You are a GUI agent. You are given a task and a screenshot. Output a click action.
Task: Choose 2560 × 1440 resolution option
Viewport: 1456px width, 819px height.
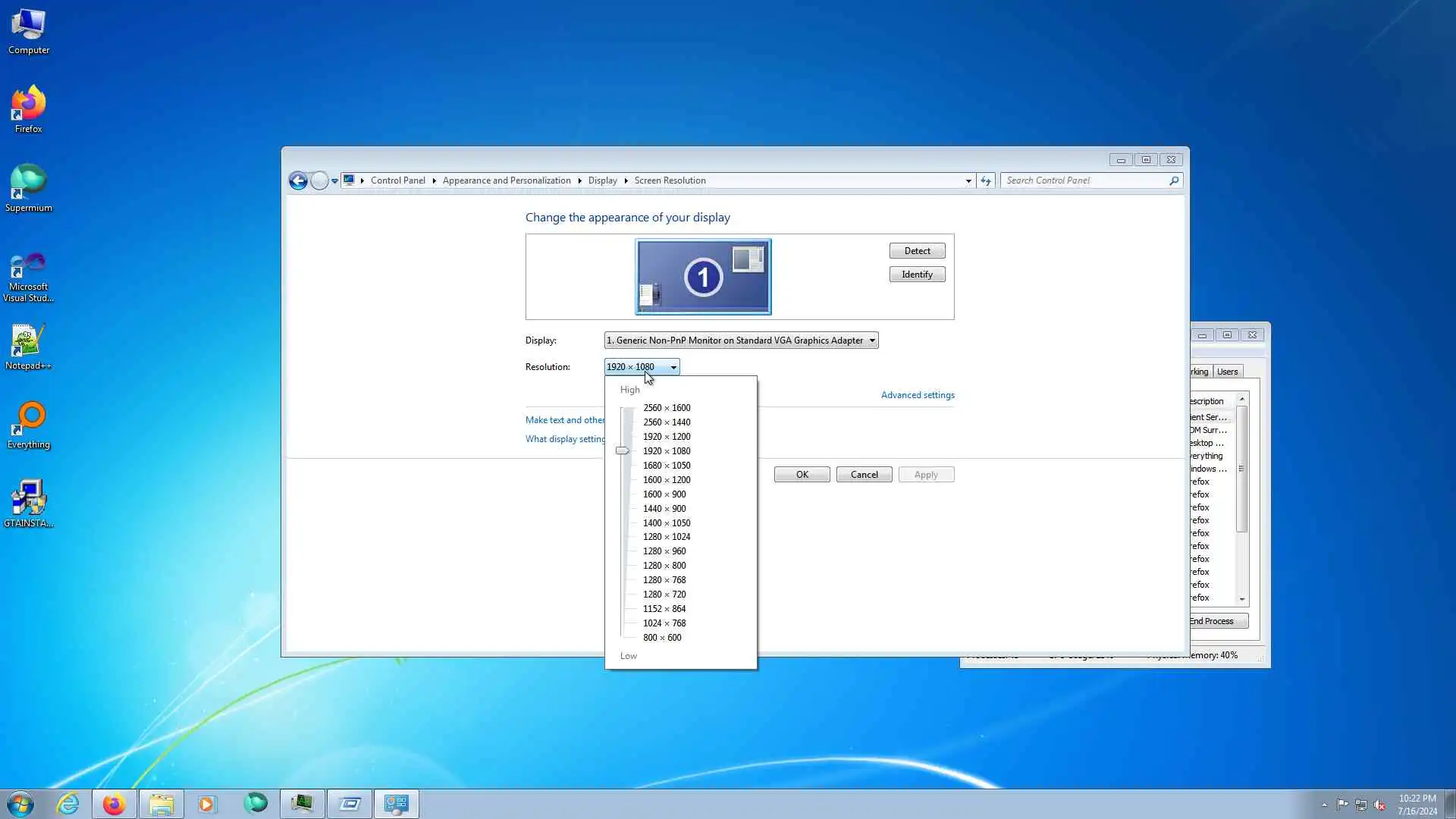coord(667,422)
